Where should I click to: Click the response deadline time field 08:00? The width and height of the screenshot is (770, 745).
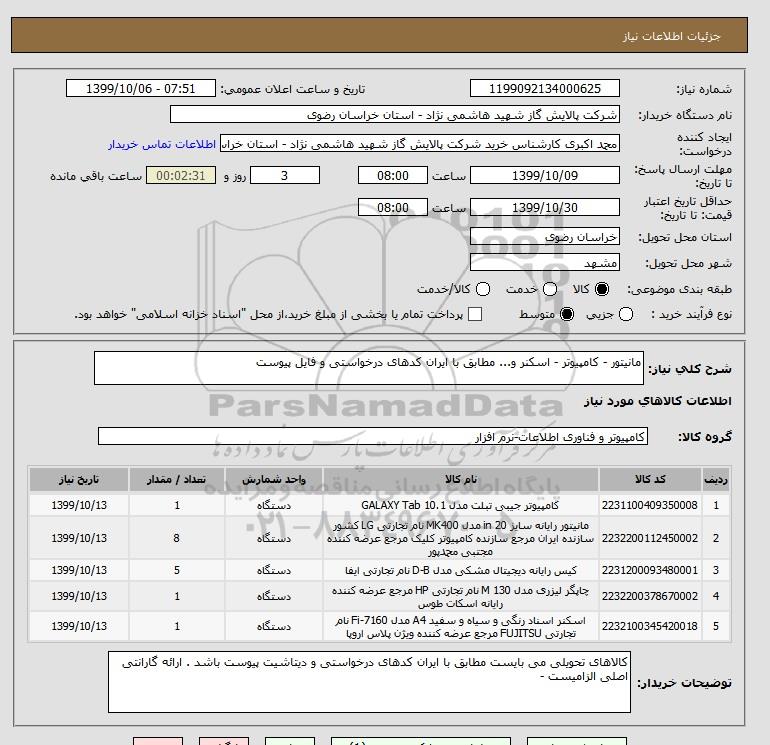click(x=392, y=175)
